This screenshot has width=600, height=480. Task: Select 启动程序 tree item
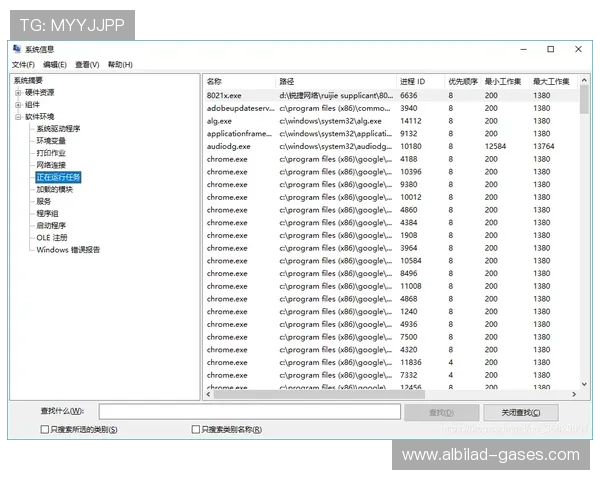point(50,225)
